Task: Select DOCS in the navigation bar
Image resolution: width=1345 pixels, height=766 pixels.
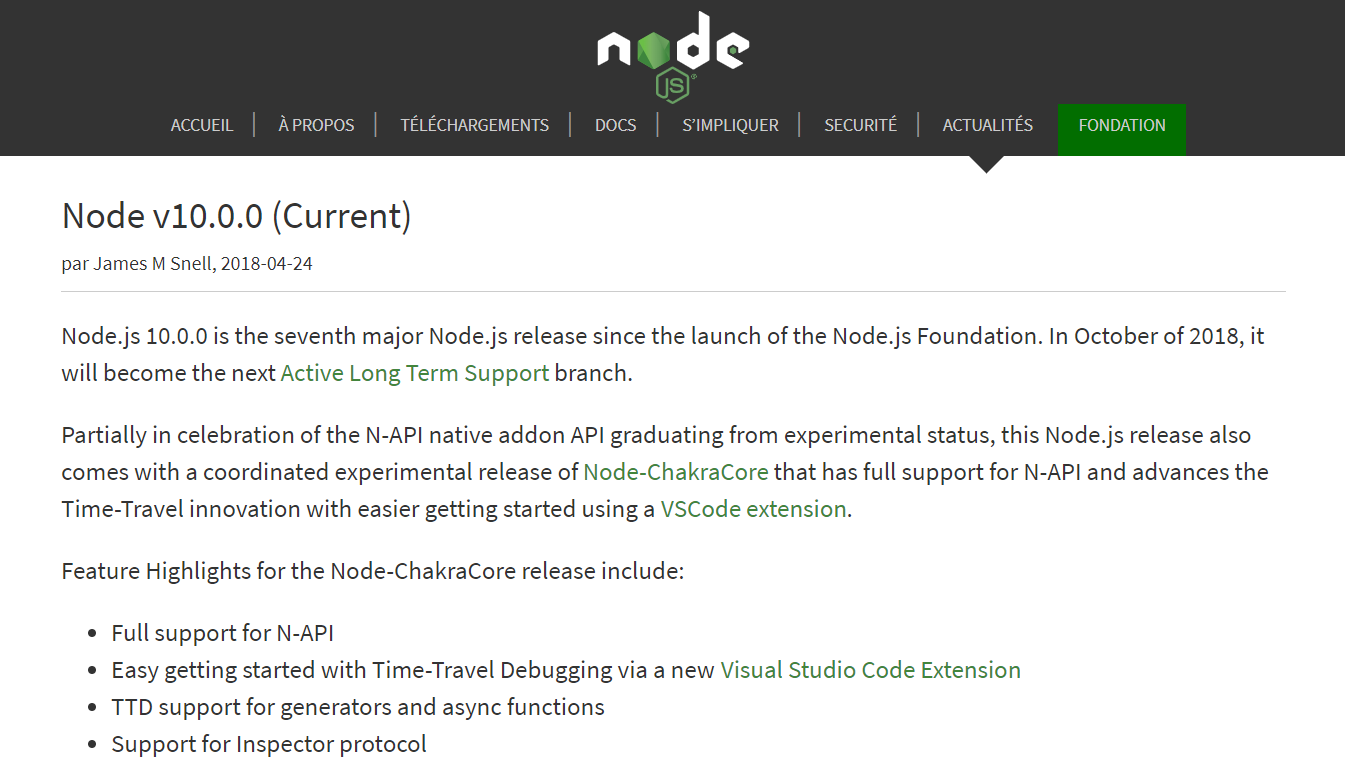Action: [615, 125]
